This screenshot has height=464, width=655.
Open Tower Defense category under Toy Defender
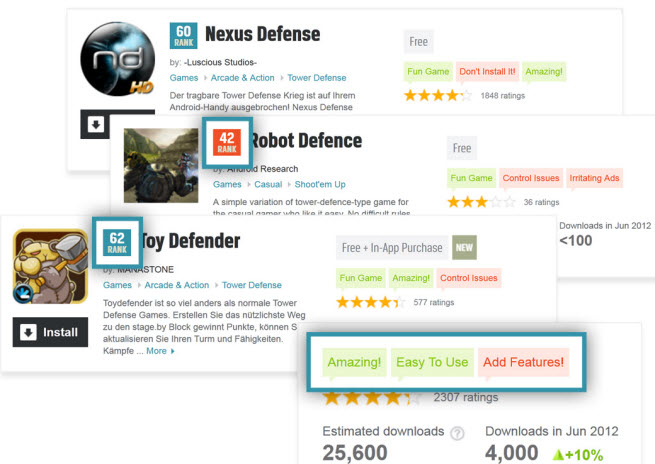pos(252,285)
